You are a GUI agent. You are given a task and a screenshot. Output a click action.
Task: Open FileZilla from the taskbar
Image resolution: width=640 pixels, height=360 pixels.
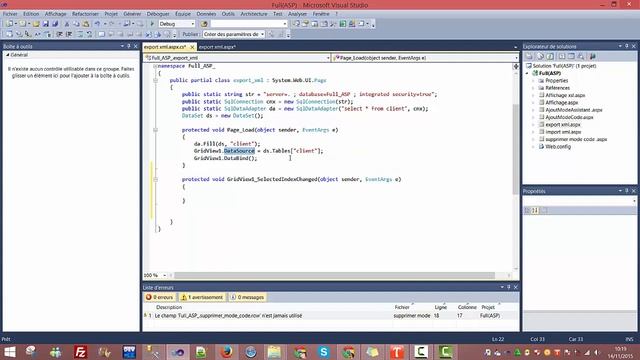tap(80, 351)
